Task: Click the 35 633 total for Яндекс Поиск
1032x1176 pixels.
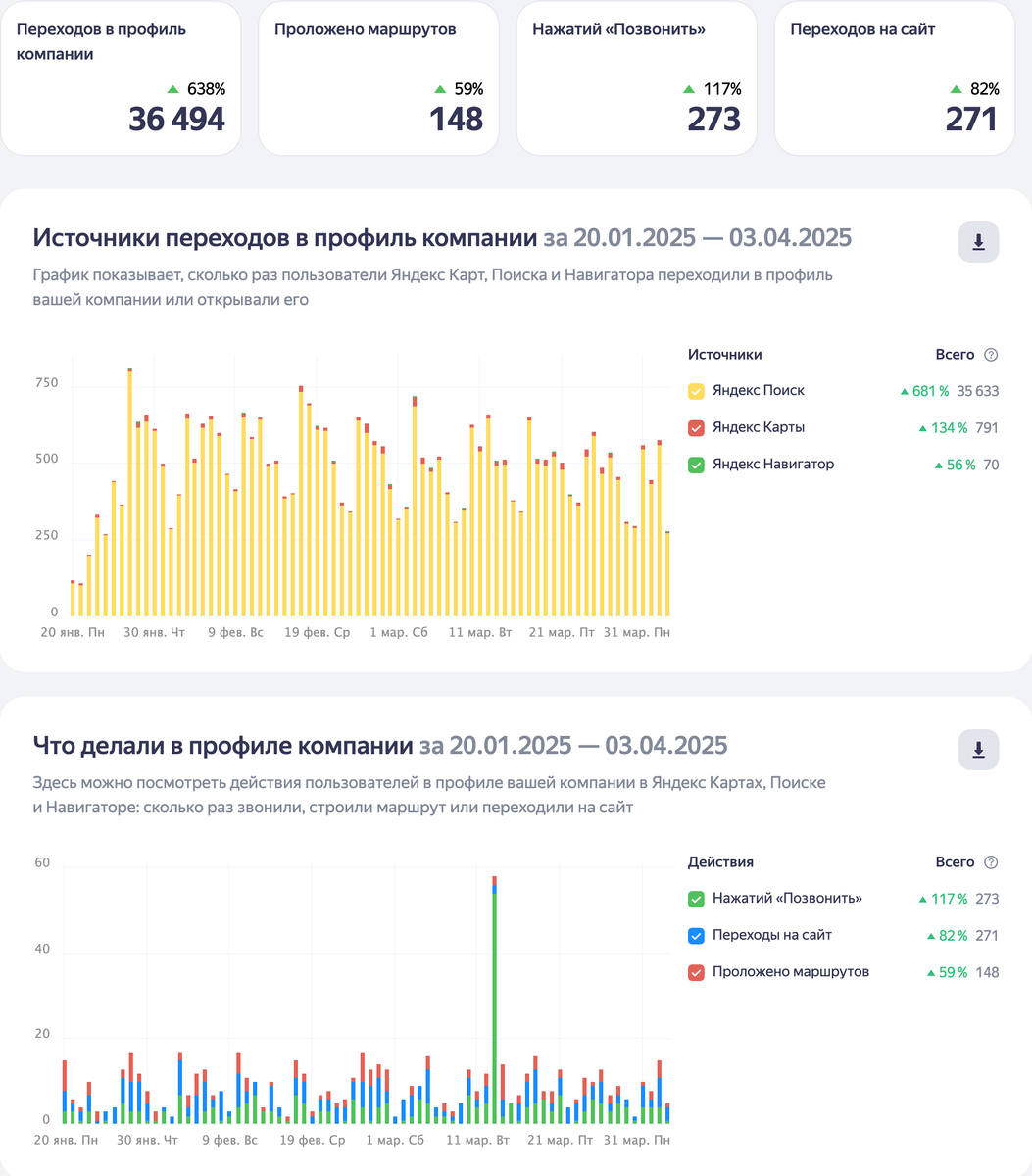Action: pyautogui.click(x=977, y=390)
